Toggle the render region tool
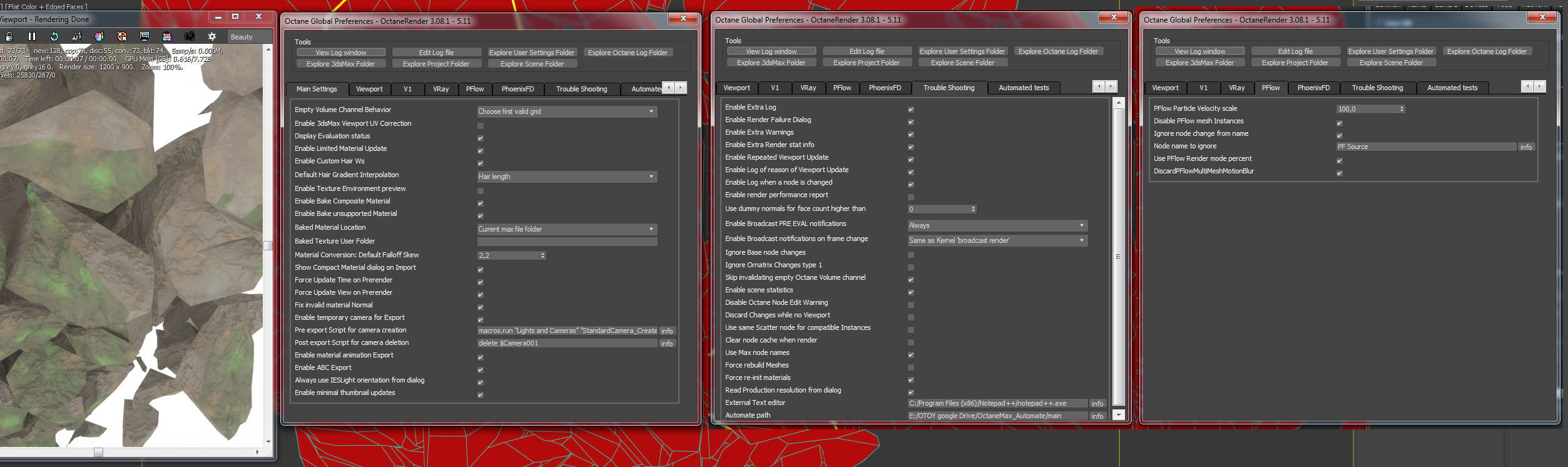The width and height of the screenshot is (1568, 467). click(166, 36)
